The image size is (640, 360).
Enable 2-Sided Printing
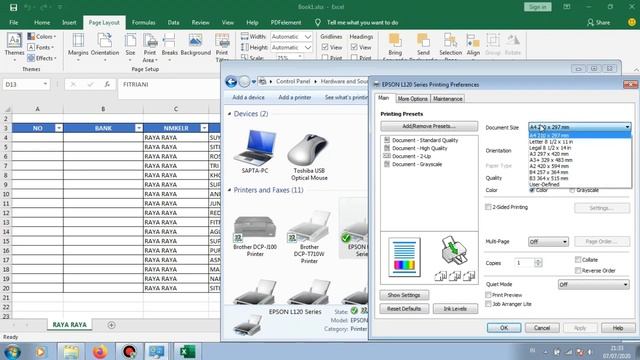[488, 207]
